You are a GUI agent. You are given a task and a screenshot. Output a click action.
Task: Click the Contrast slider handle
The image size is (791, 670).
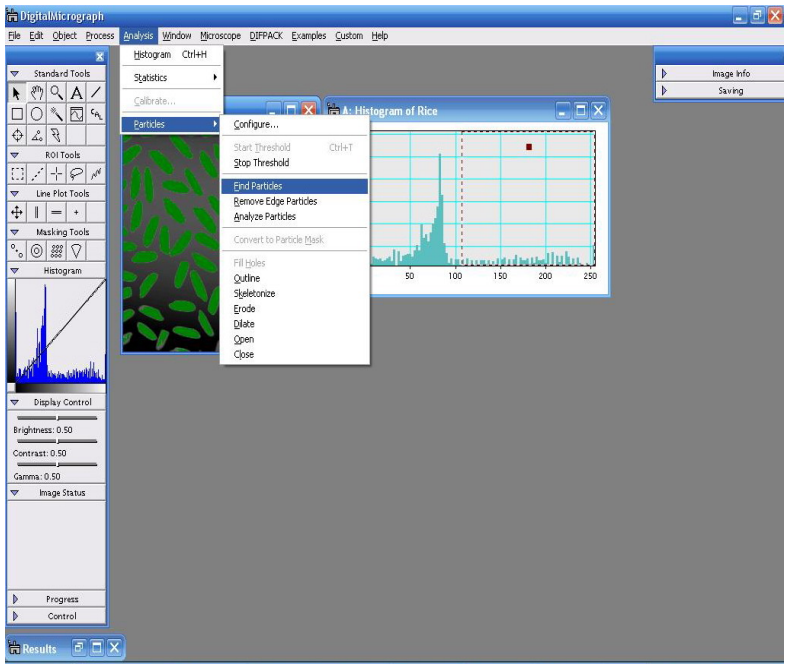[x=58, y=441]
